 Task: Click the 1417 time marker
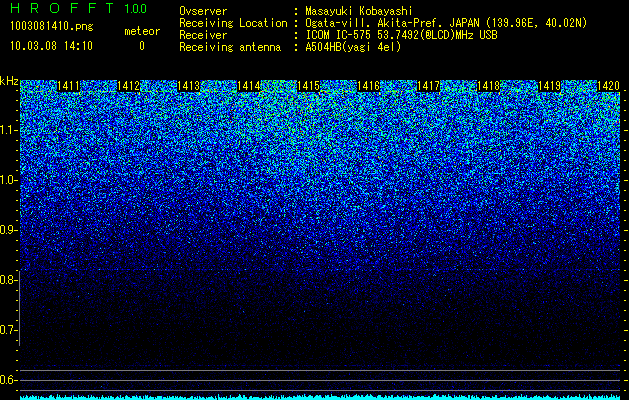click(429, 86)
